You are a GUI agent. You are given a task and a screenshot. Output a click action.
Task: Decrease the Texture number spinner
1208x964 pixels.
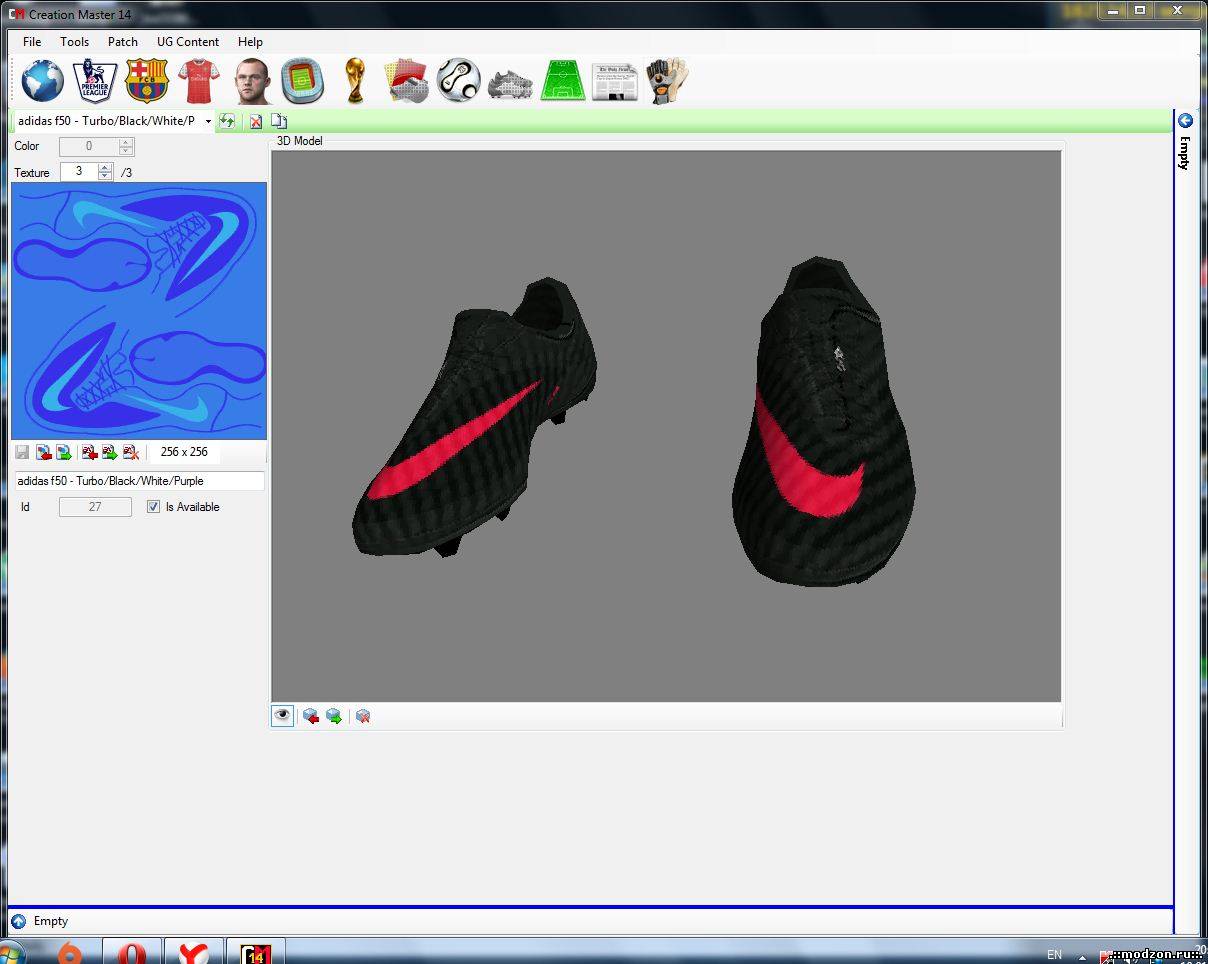click(x=105, y=176)
